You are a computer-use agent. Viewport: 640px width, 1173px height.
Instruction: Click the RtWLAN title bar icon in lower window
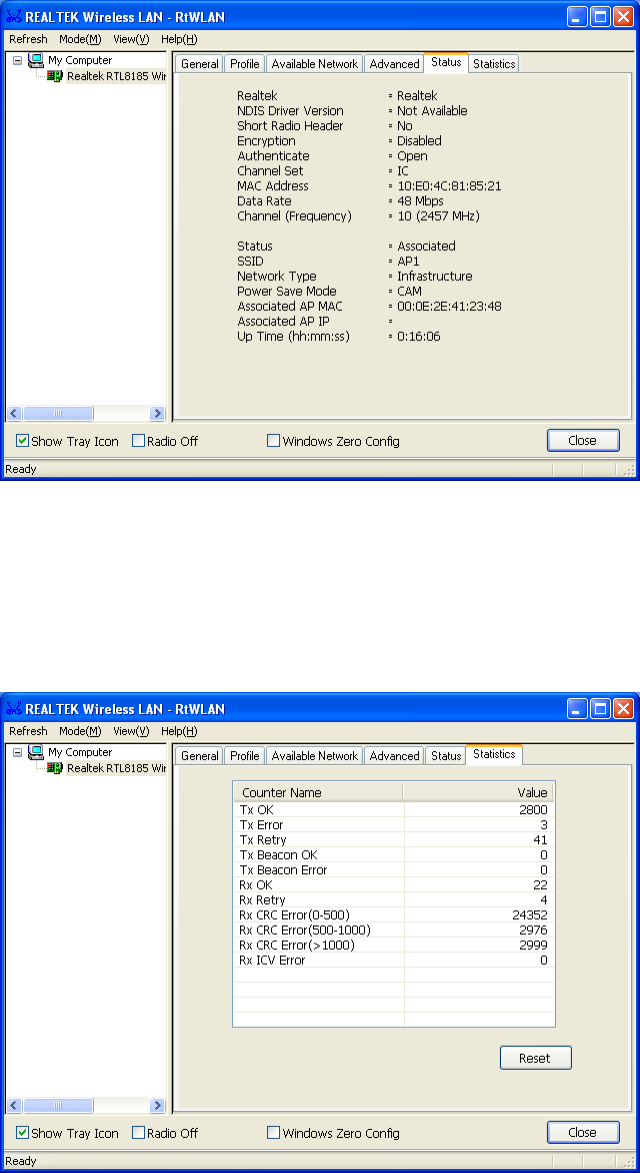13,709
